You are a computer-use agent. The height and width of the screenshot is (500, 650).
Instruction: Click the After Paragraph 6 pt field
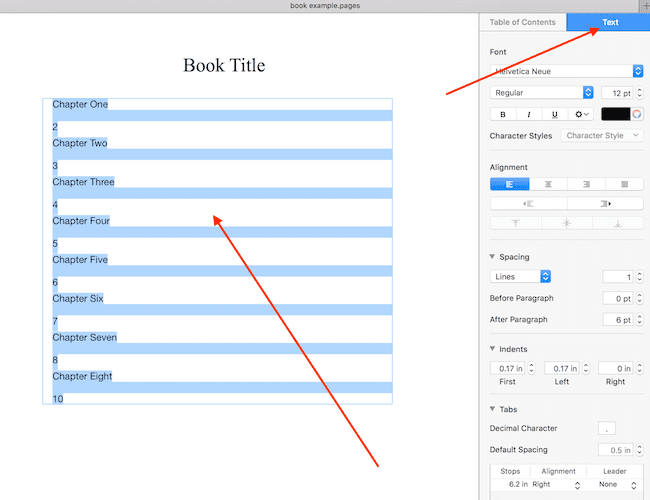[618, 320]
